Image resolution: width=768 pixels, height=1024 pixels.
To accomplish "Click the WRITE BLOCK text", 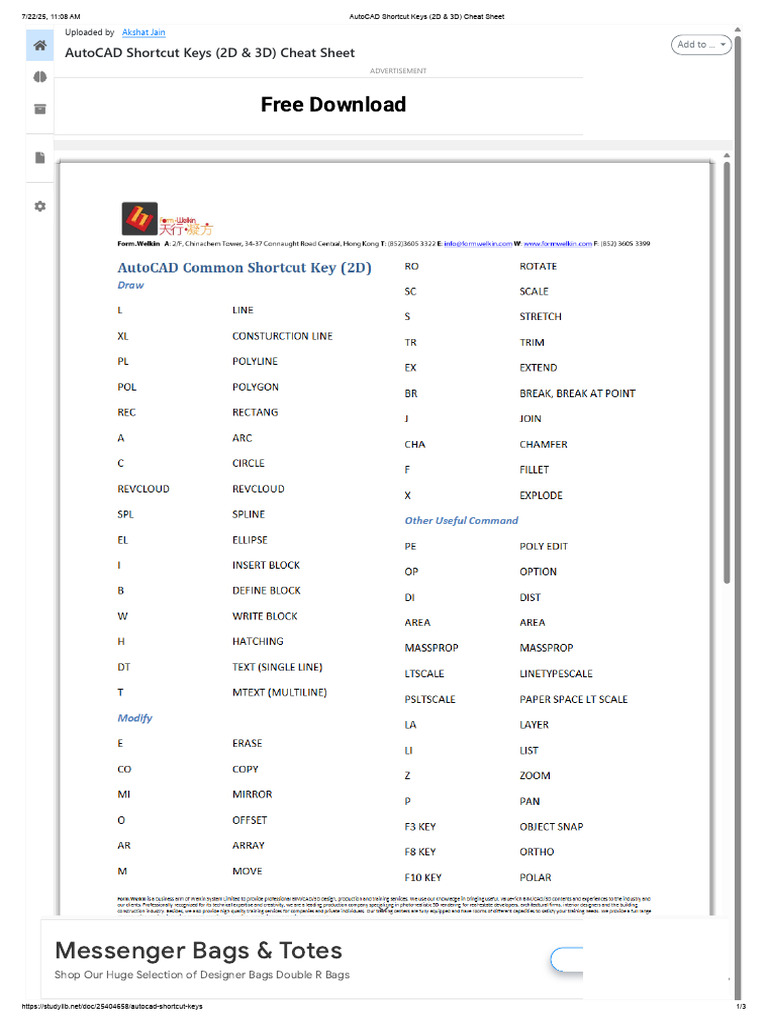I will click(x=264, y=616).
